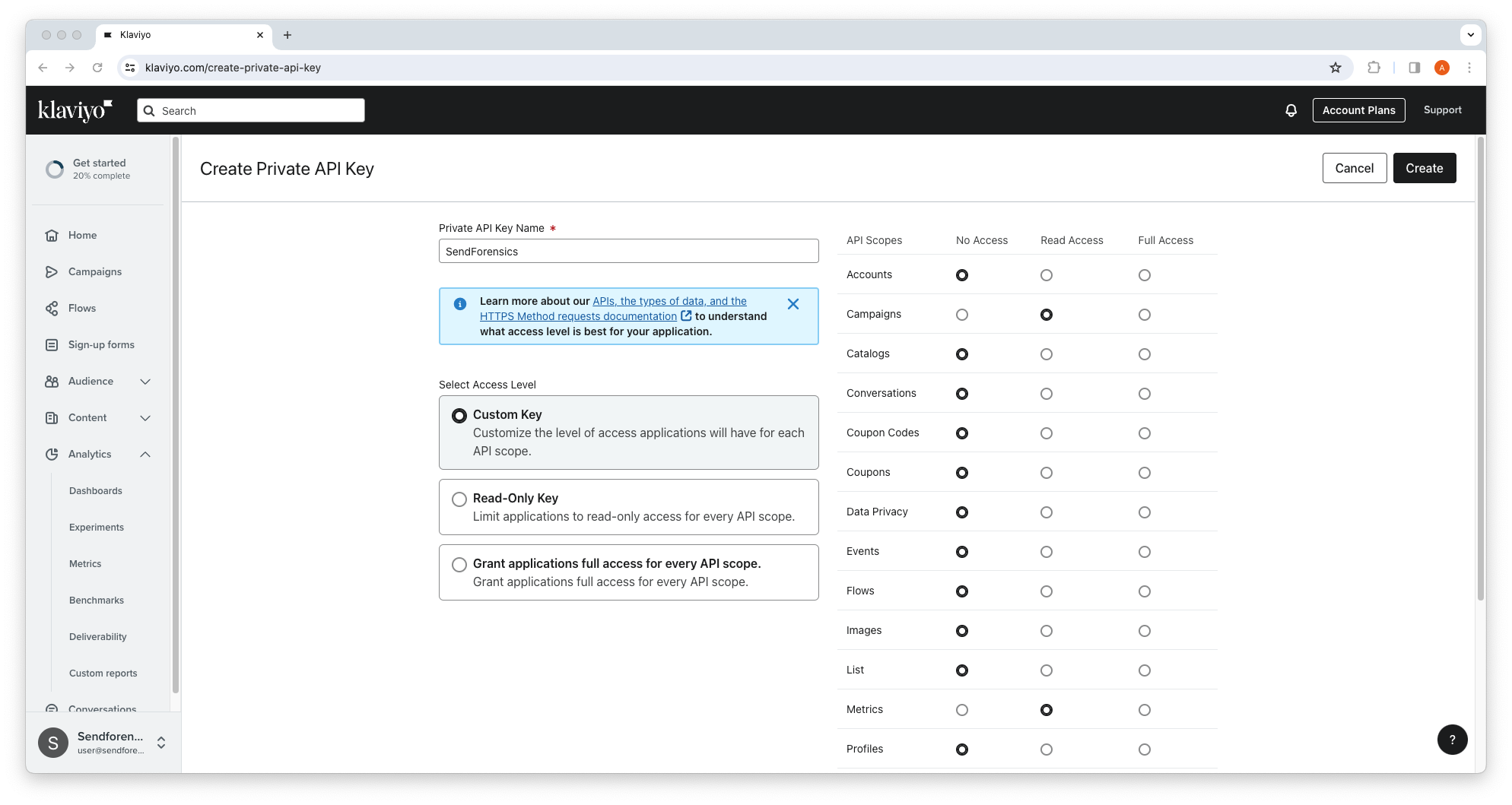This screenshot has width=1512, height=805.
Task: Set Data Privacy scope to Read Access
Action: (x=1047, y=512)
